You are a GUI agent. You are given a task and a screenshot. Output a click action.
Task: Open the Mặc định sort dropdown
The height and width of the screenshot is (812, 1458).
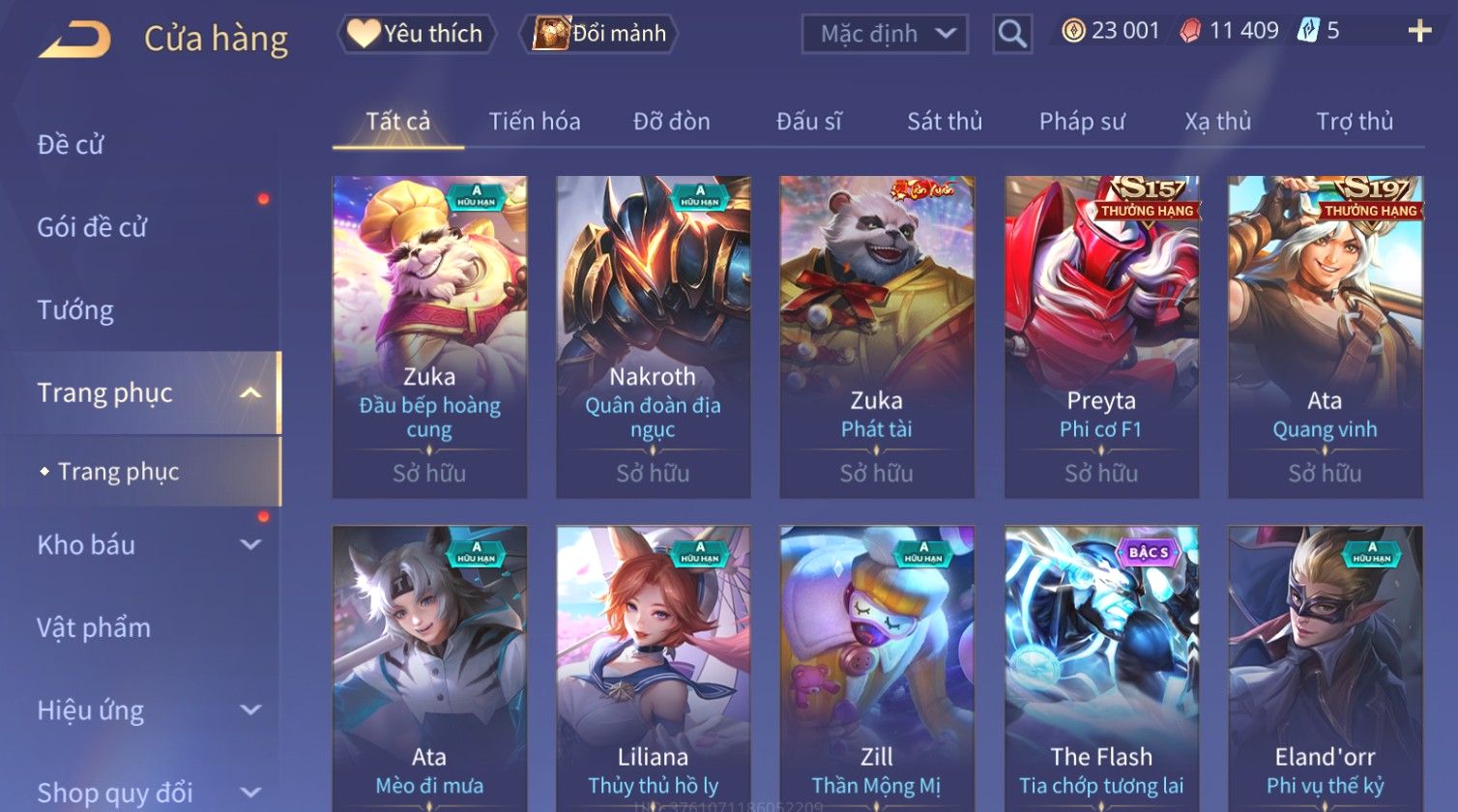point(885,34)
